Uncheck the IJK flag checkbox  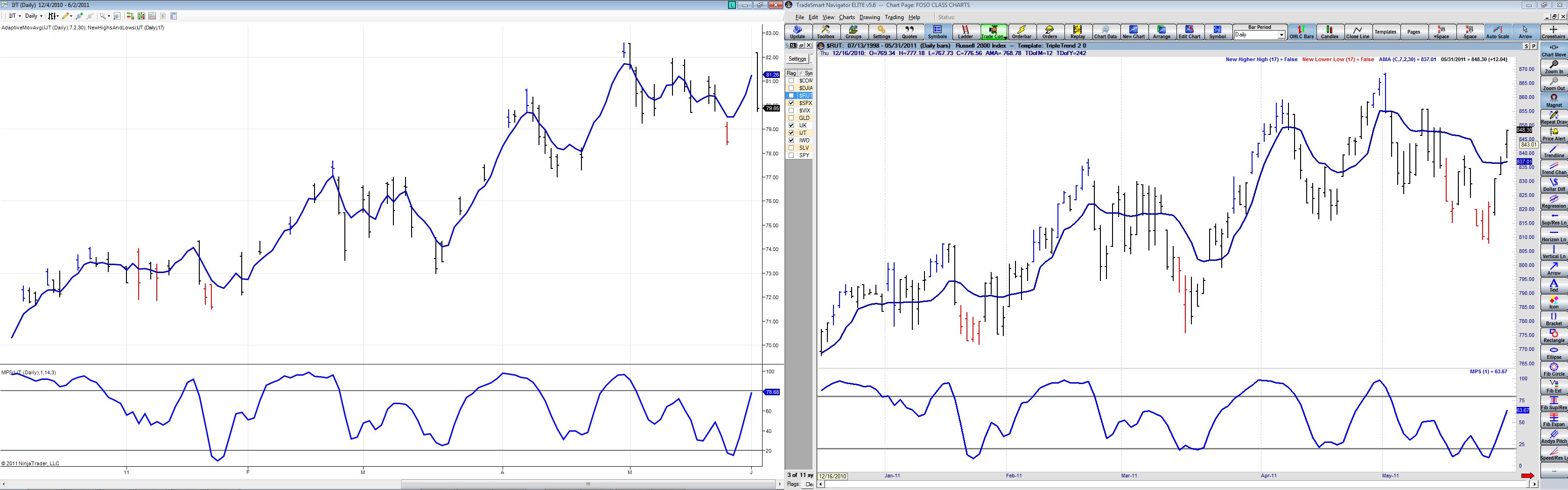pyautogui.click(x=791, y=126)
